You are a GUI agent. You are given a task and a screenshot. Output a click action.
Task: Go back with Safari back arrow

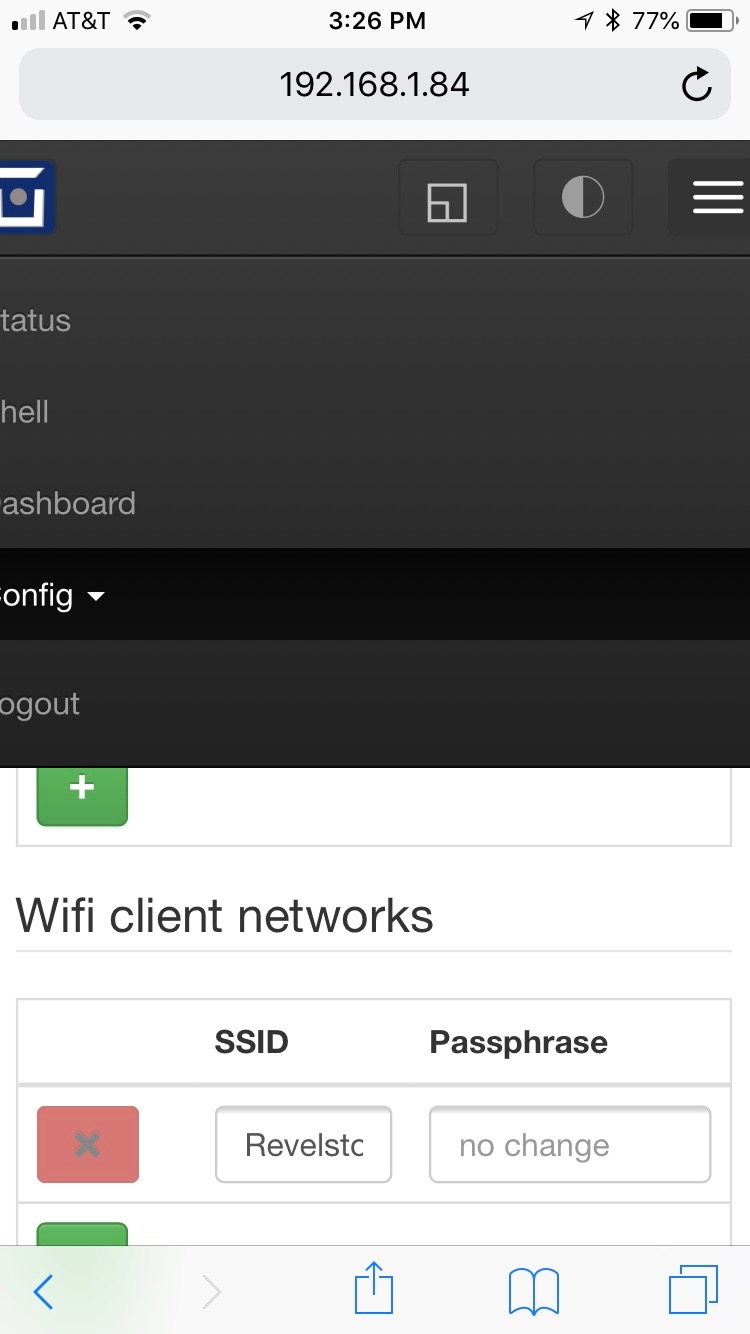coord(44,1292)
